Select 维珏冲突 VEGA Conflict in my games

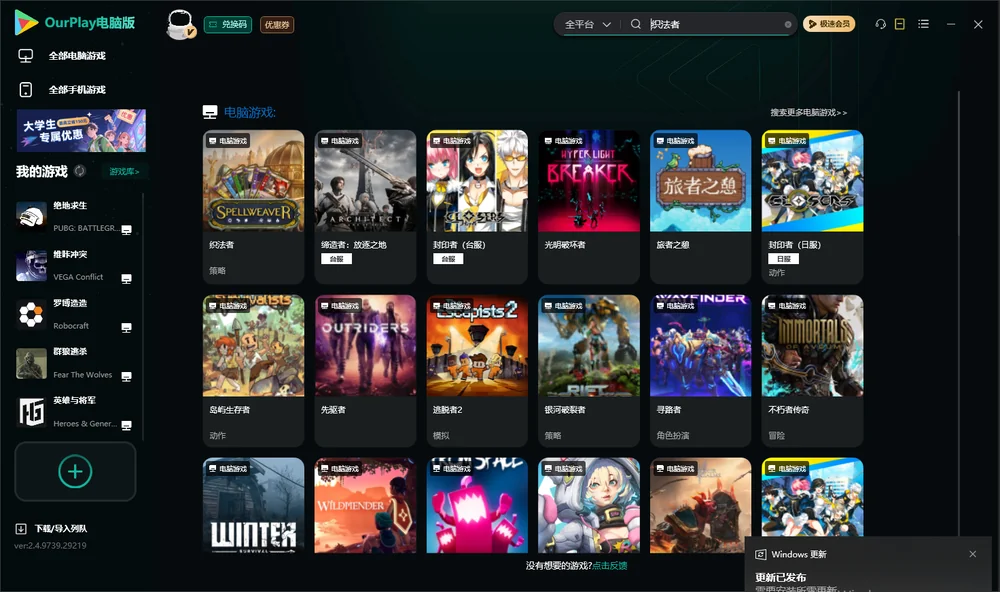(x=75, y=265)
